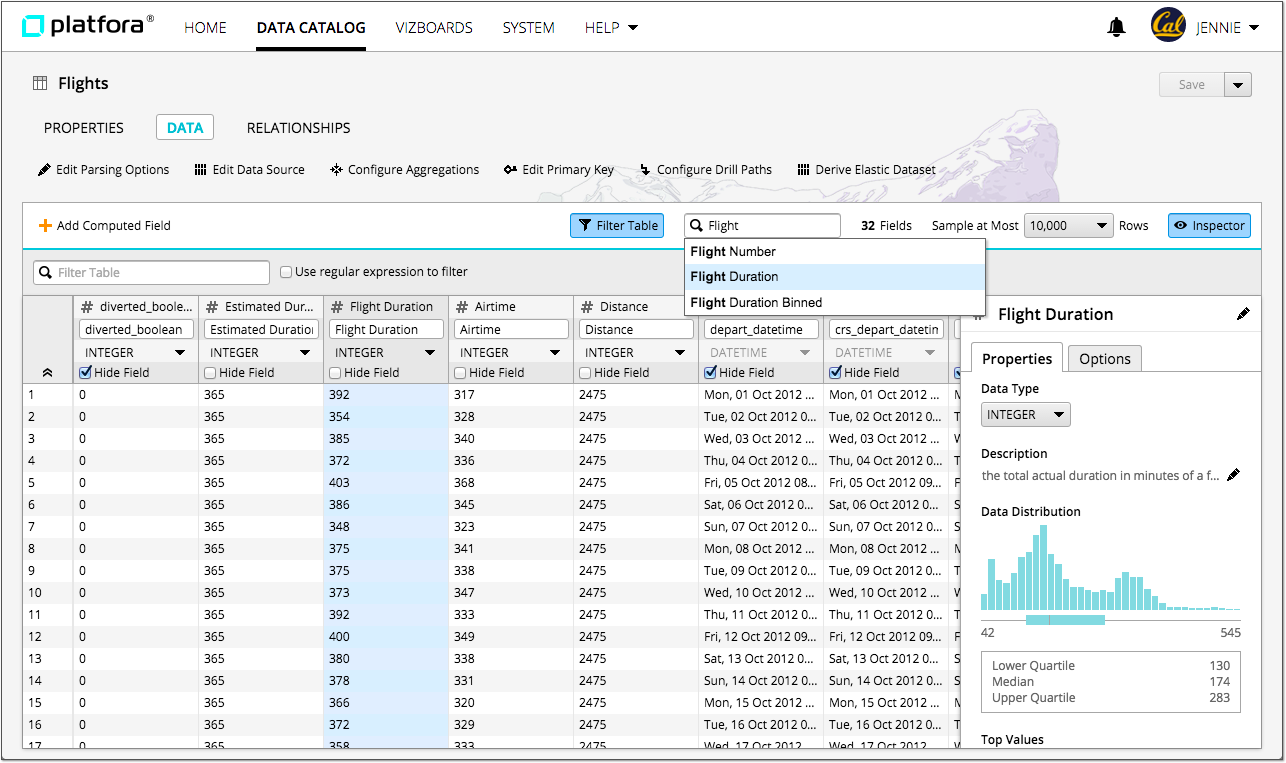Check Hide Field for Airtime
Viewport: 1286px width, 763px height.
tap(460, 373)
